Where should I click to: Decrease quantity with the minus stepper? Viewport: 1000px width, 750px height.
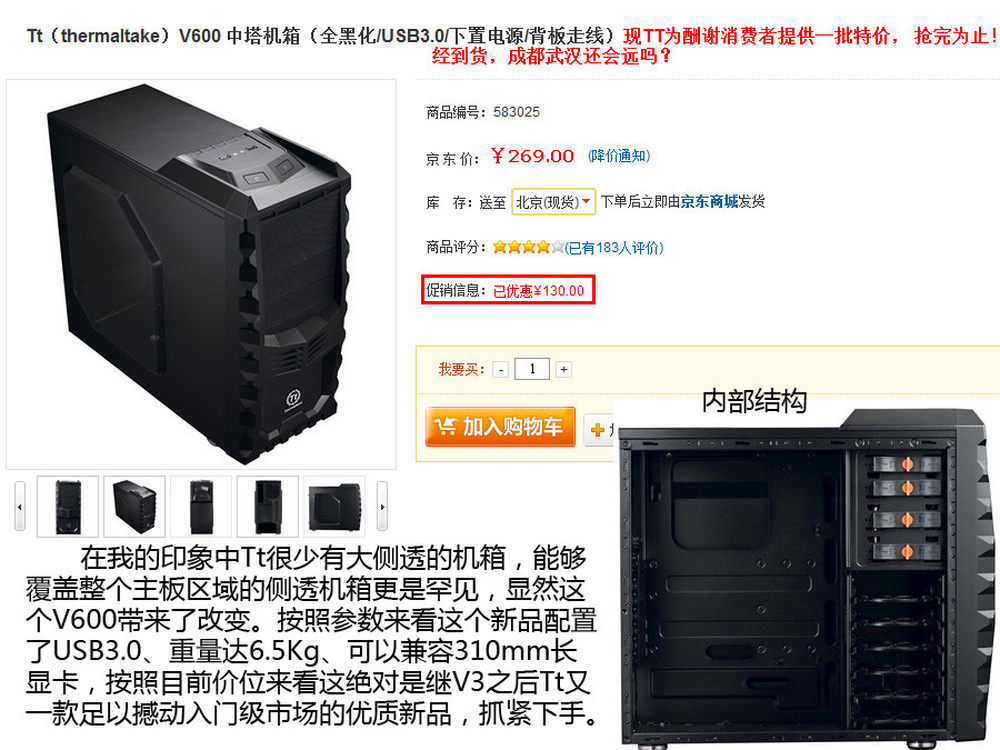pyautogui.click(x=501, y=369)
